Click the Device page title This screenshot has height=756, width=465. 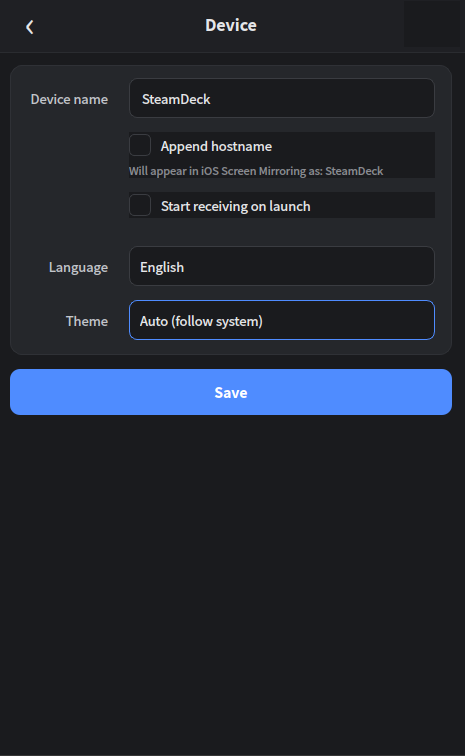click(231, 25)
